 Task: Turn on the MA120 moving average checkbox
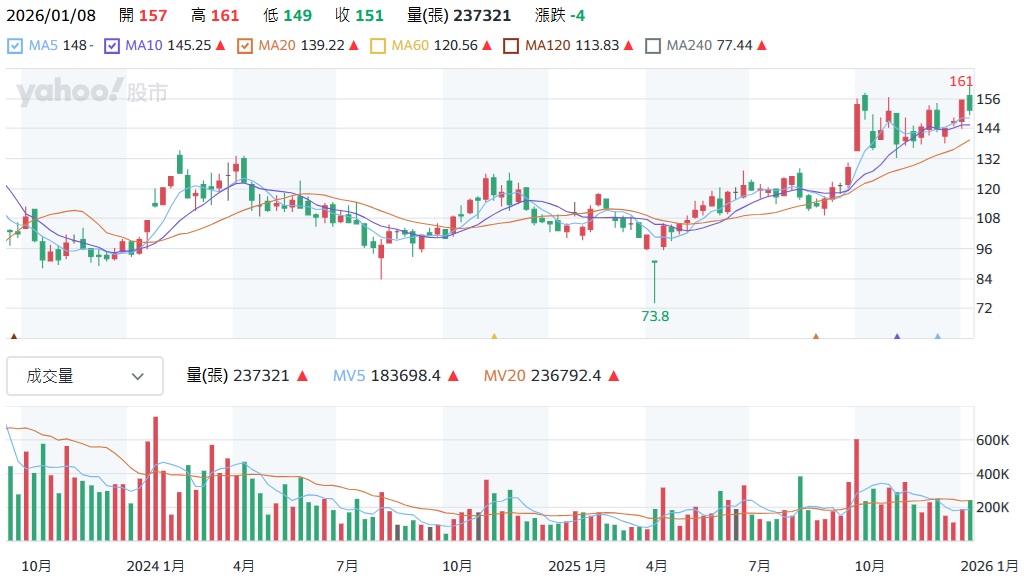coord(511,46)
